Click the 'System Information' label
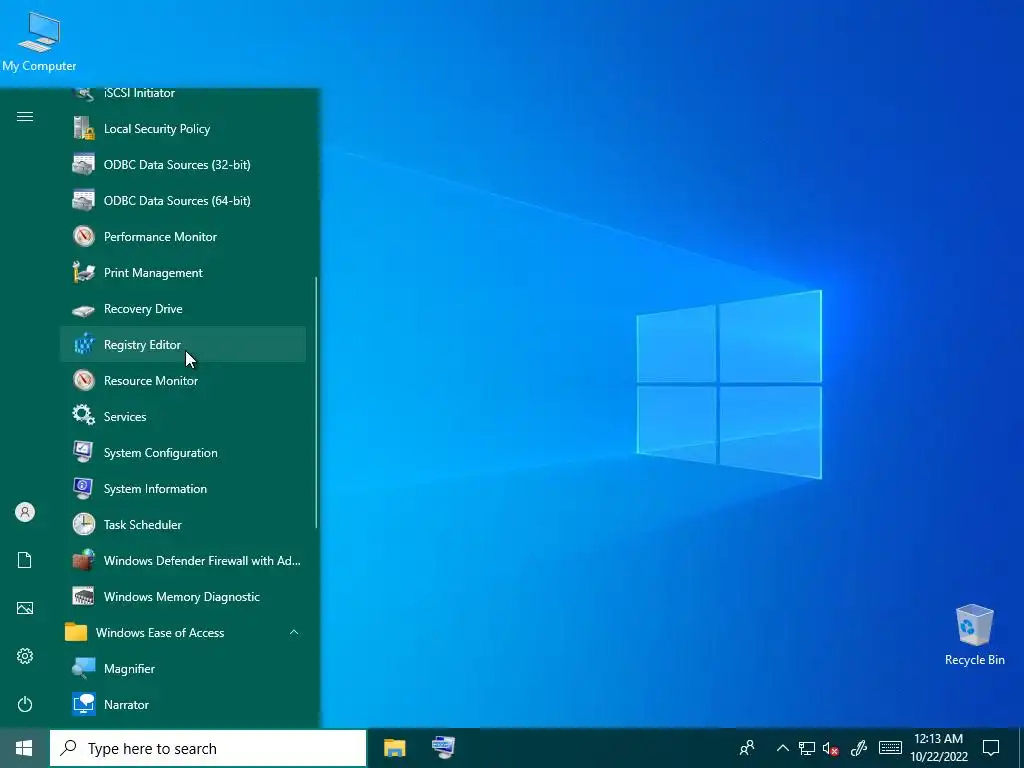Image resolution: width=1024 pixels, height=768 pixels. click(155, 488)
